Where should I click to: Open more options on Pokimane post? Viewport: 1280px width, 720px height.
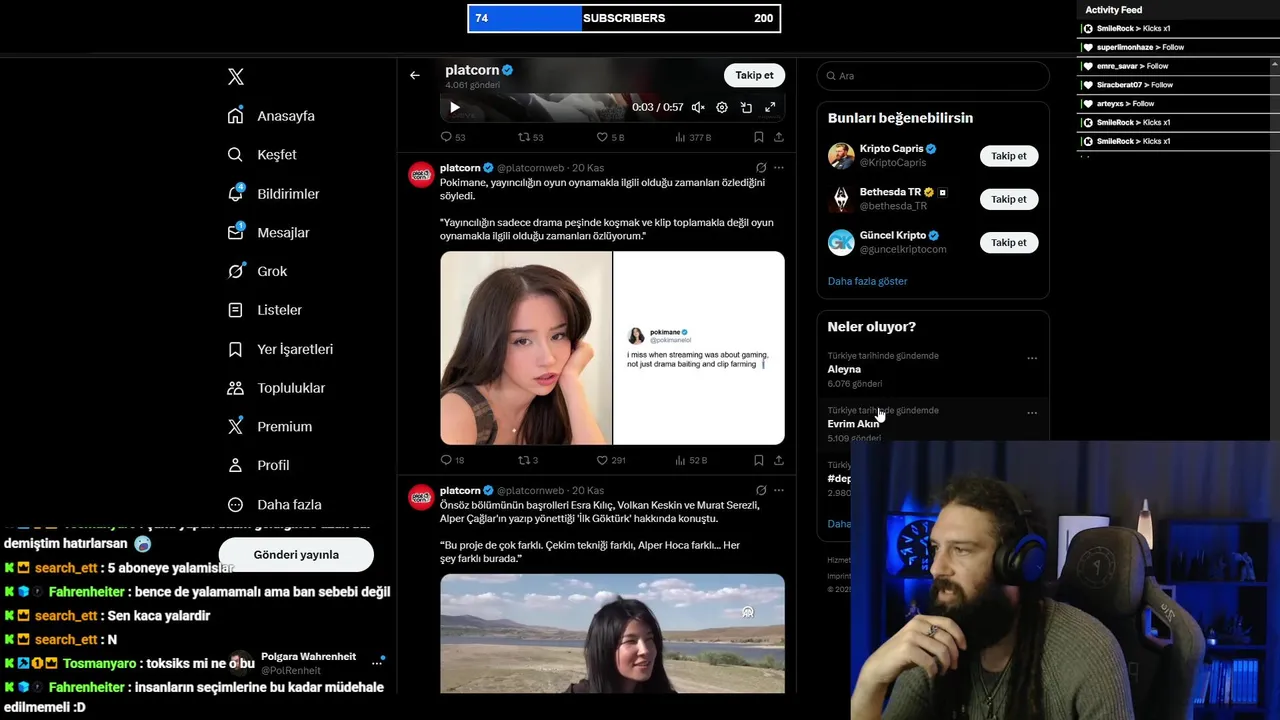779,168
